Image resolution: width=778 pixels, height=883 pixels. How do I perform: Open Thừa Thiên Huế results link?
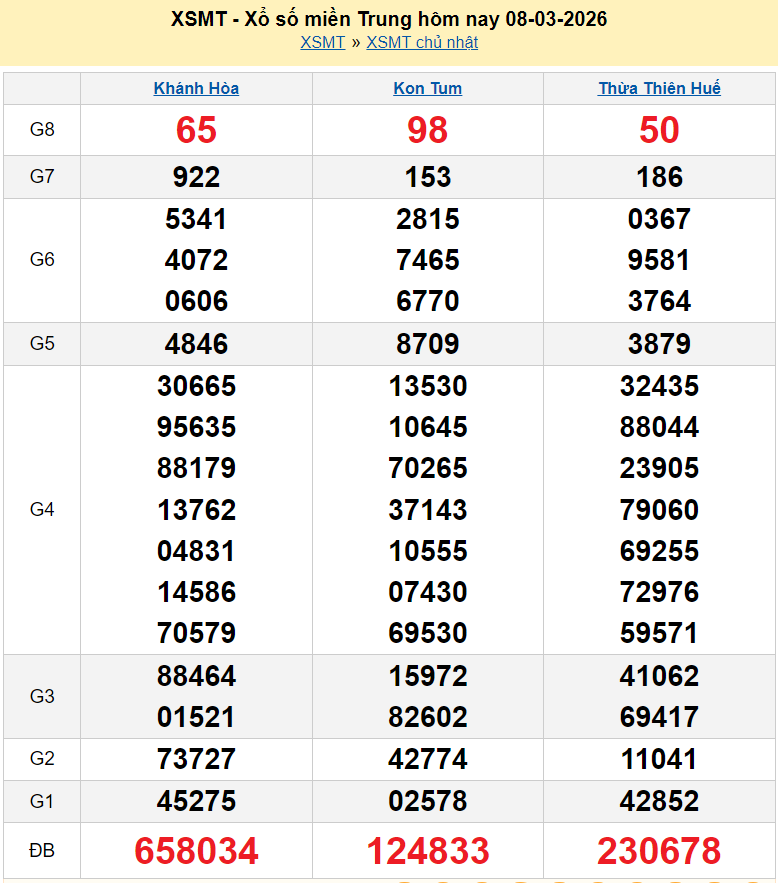click(x=659, y=88)
